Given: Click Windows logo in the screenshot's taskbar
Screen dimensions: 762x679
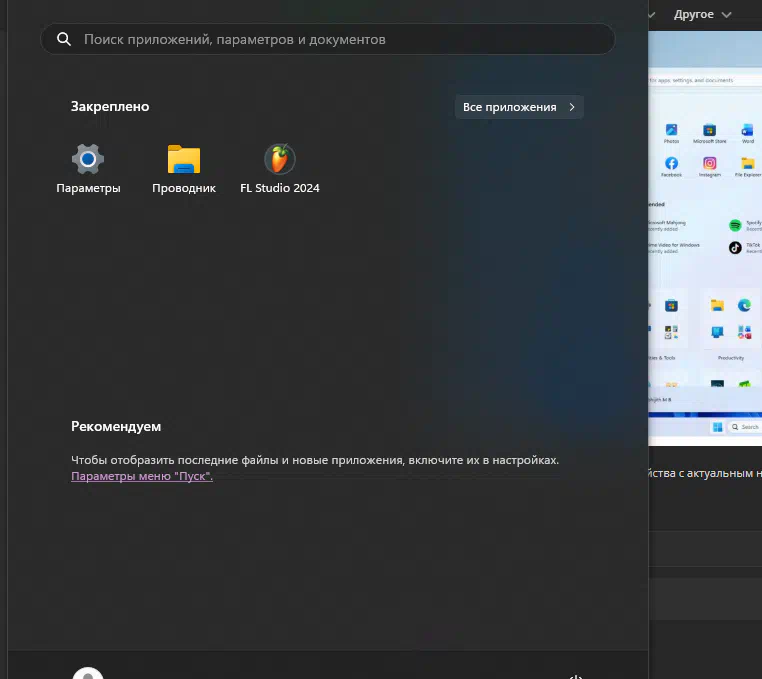Looking at the screenshot, I should pos(717,427).
